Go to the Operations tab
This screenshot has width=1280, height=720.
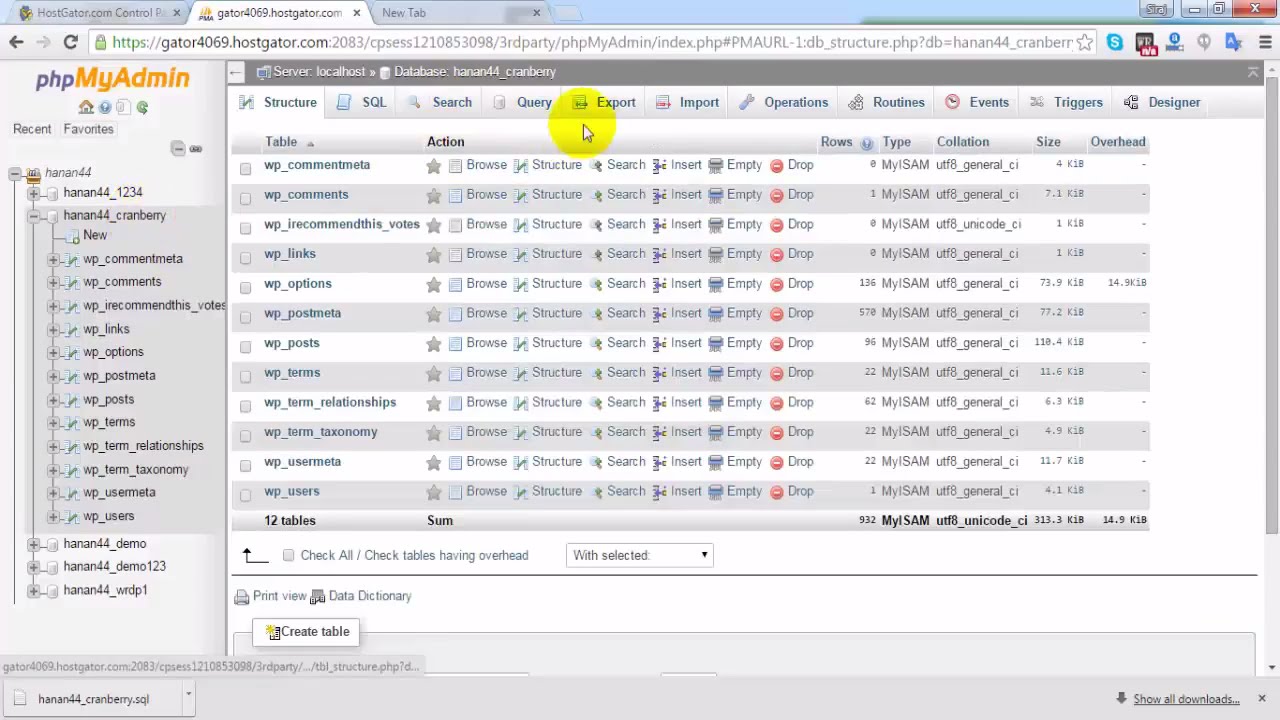(x=784, y=102)
